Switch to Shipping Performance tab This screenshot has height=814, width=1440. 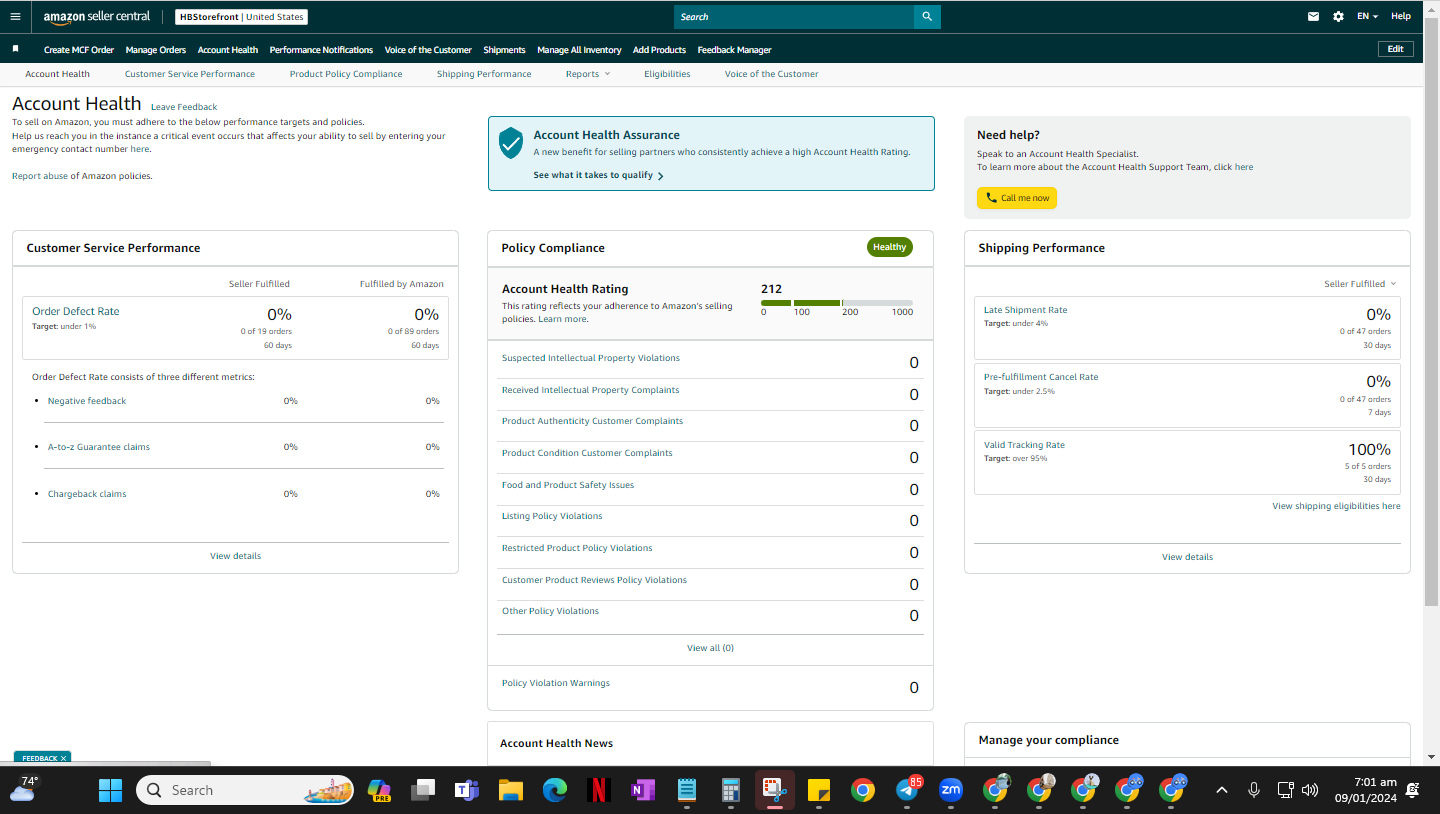pyautogui.click(x=484, y=74)
